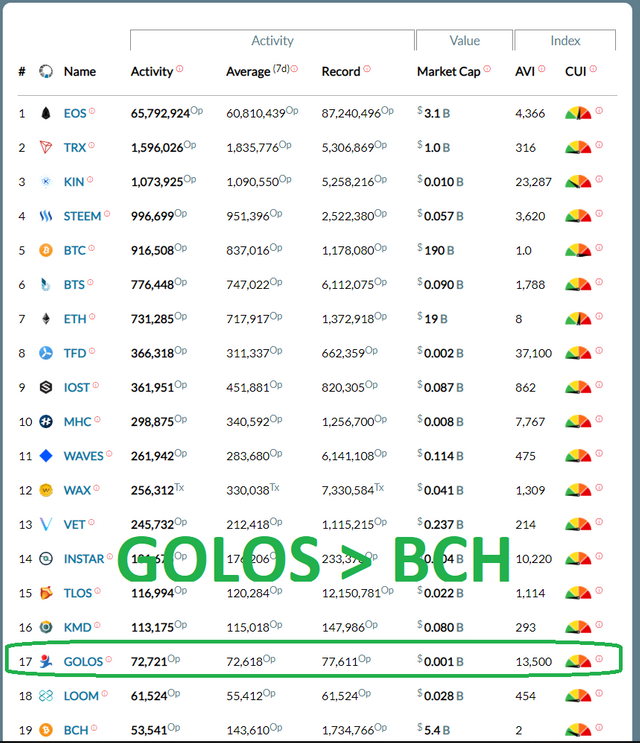Open the VET link
640x743 pixels.
coord(75,525)
